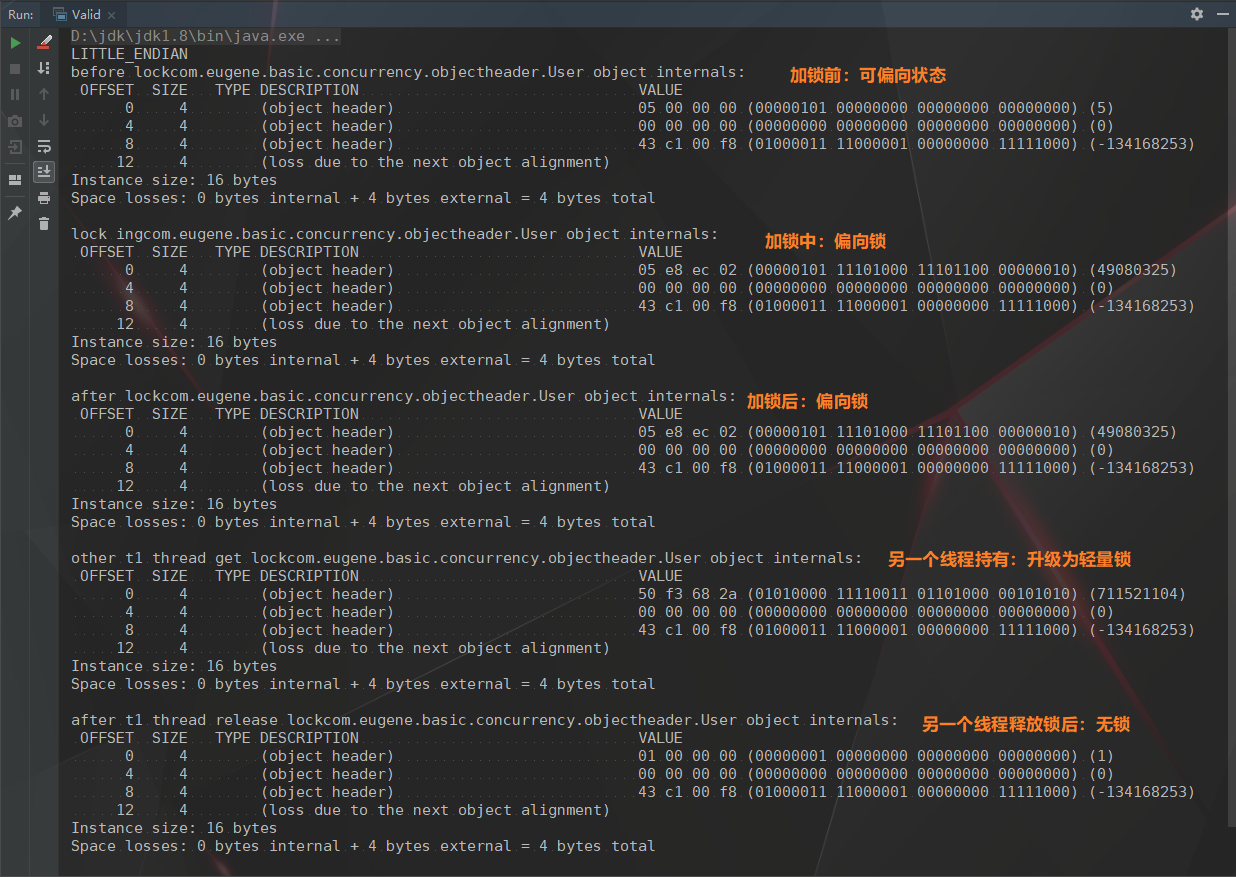Clear the console with trash icon
Screen dimensions: 1236x877
[x=44, y=224]
